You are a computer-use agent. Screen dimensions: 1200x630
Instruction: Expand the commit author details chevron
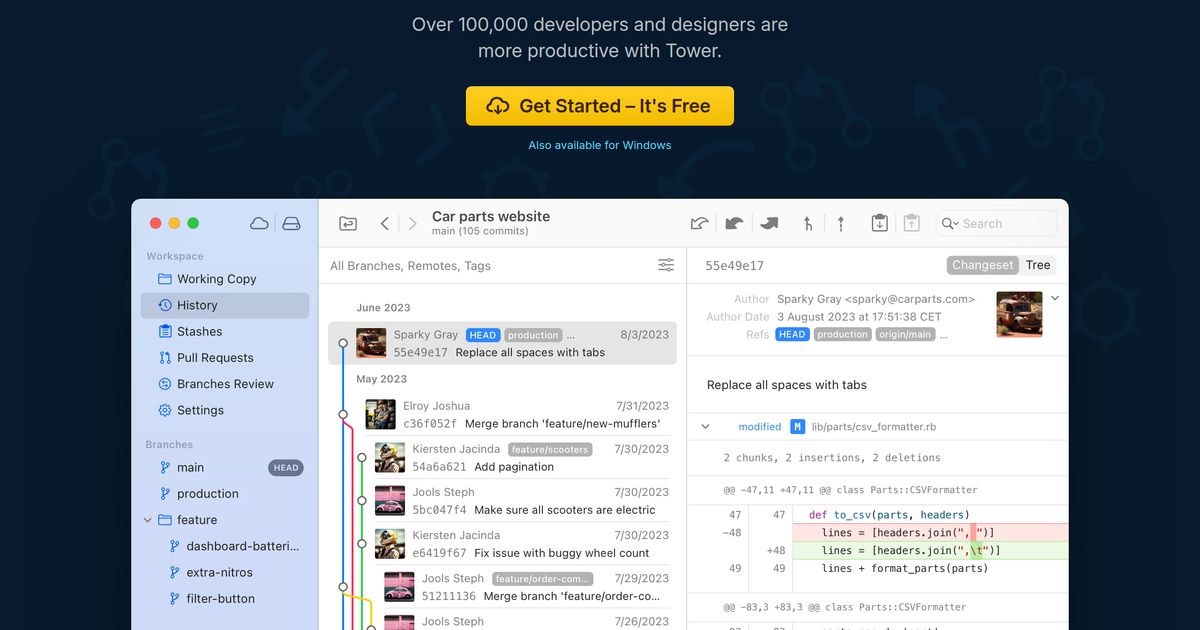1055,297
